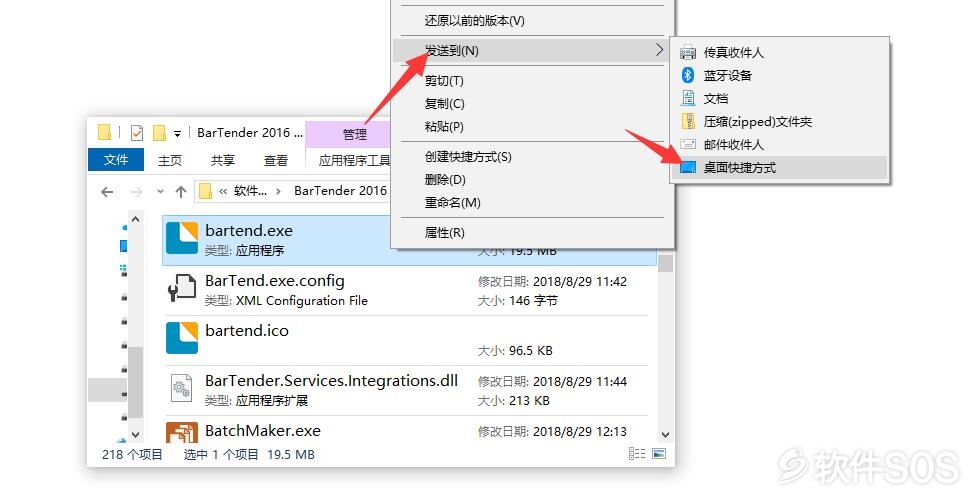The height and width of the screenshot is (494, 974).
Task: Open the 文件 ribbon tab
Action: tap(116, 160)
